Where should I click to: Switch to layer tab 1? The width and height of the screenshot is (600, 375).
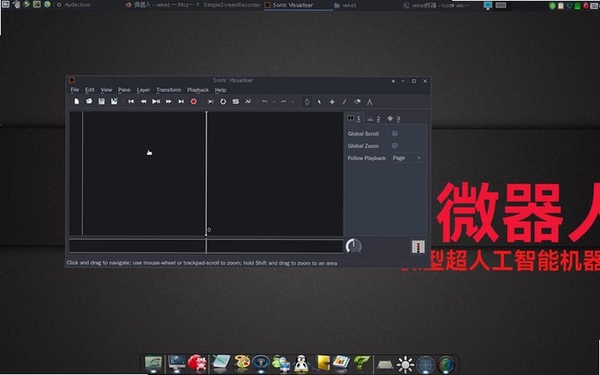(354, 119)
